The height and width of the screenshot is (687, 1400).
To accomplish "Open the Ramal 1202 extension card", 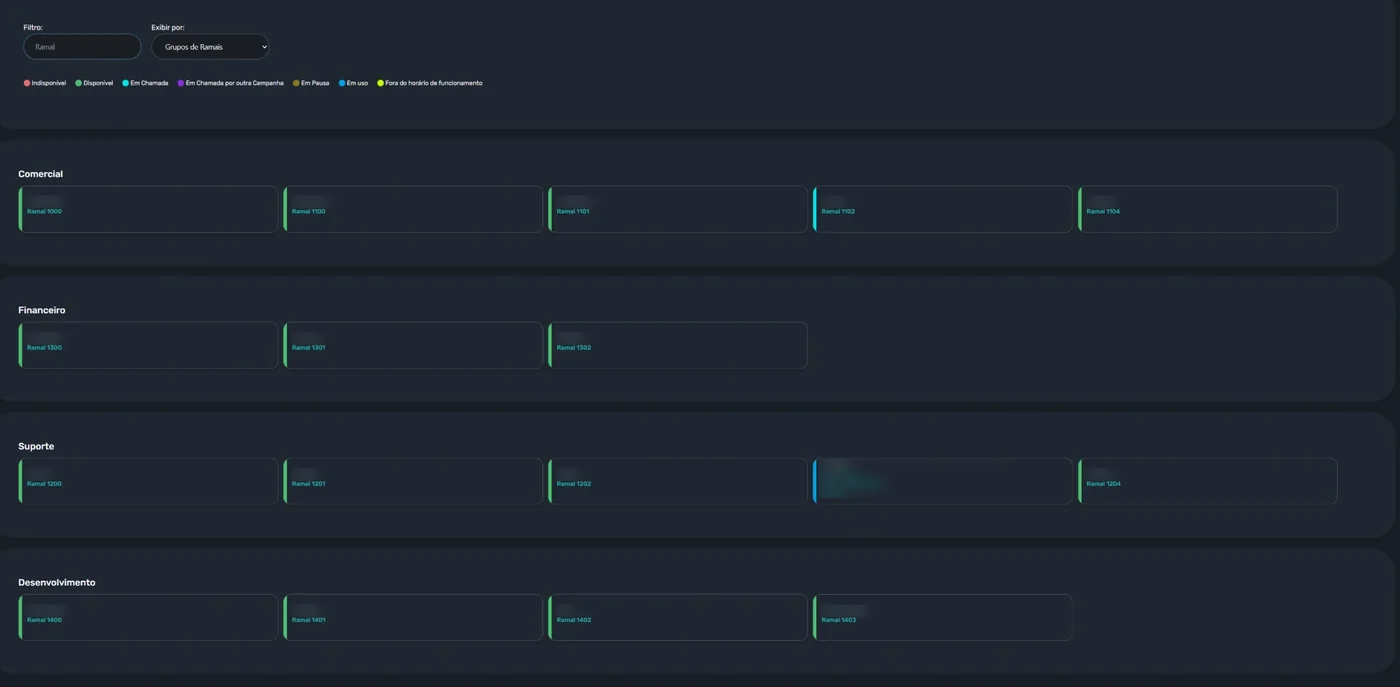I will pos(678,481).
